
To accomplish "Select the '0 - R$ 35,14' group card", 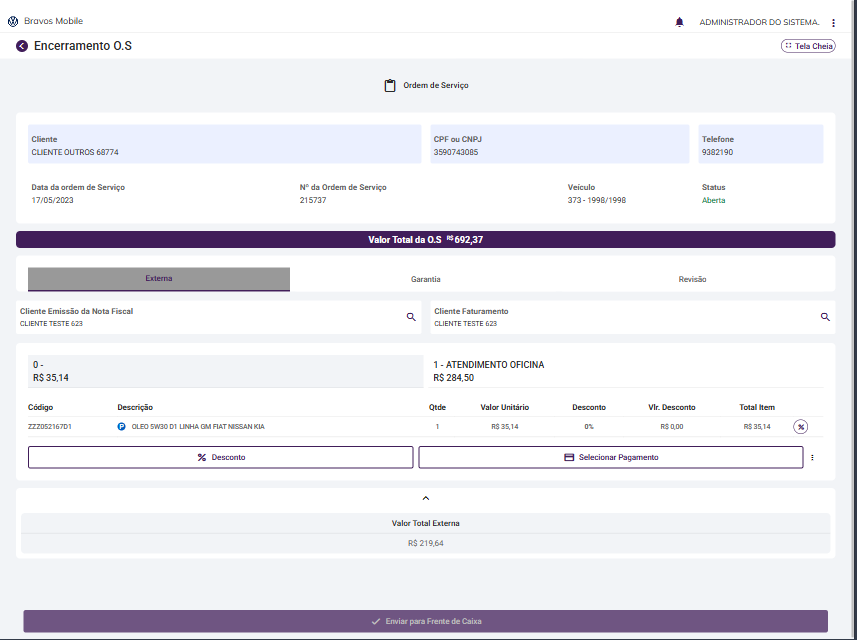I will (x=226, y=371).
